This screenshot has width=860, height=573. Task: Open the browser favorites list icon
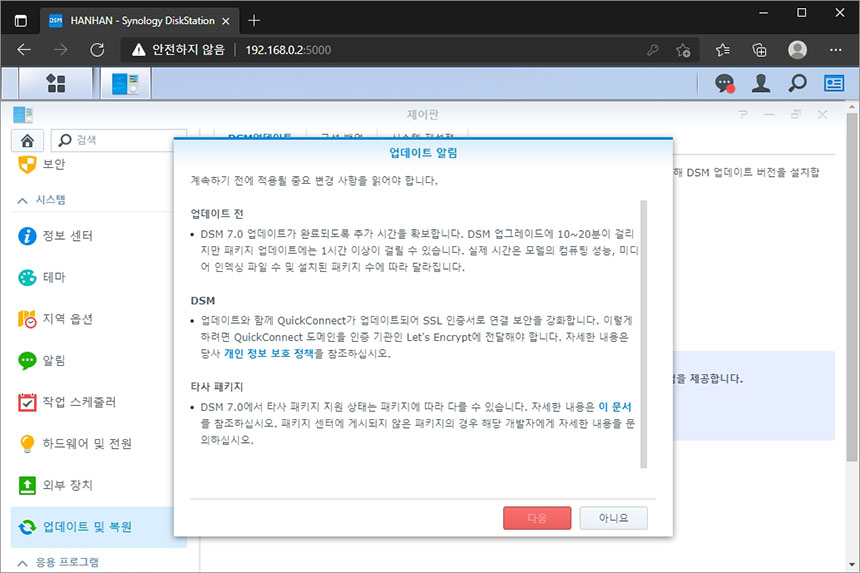click(x=722, y=50)
